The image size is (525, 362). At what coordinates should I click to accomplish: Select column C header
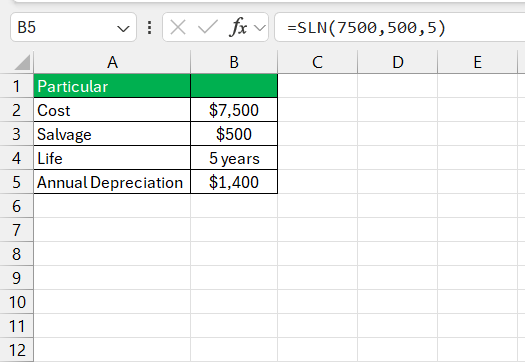pyautogui.click(x=317, y=62)
